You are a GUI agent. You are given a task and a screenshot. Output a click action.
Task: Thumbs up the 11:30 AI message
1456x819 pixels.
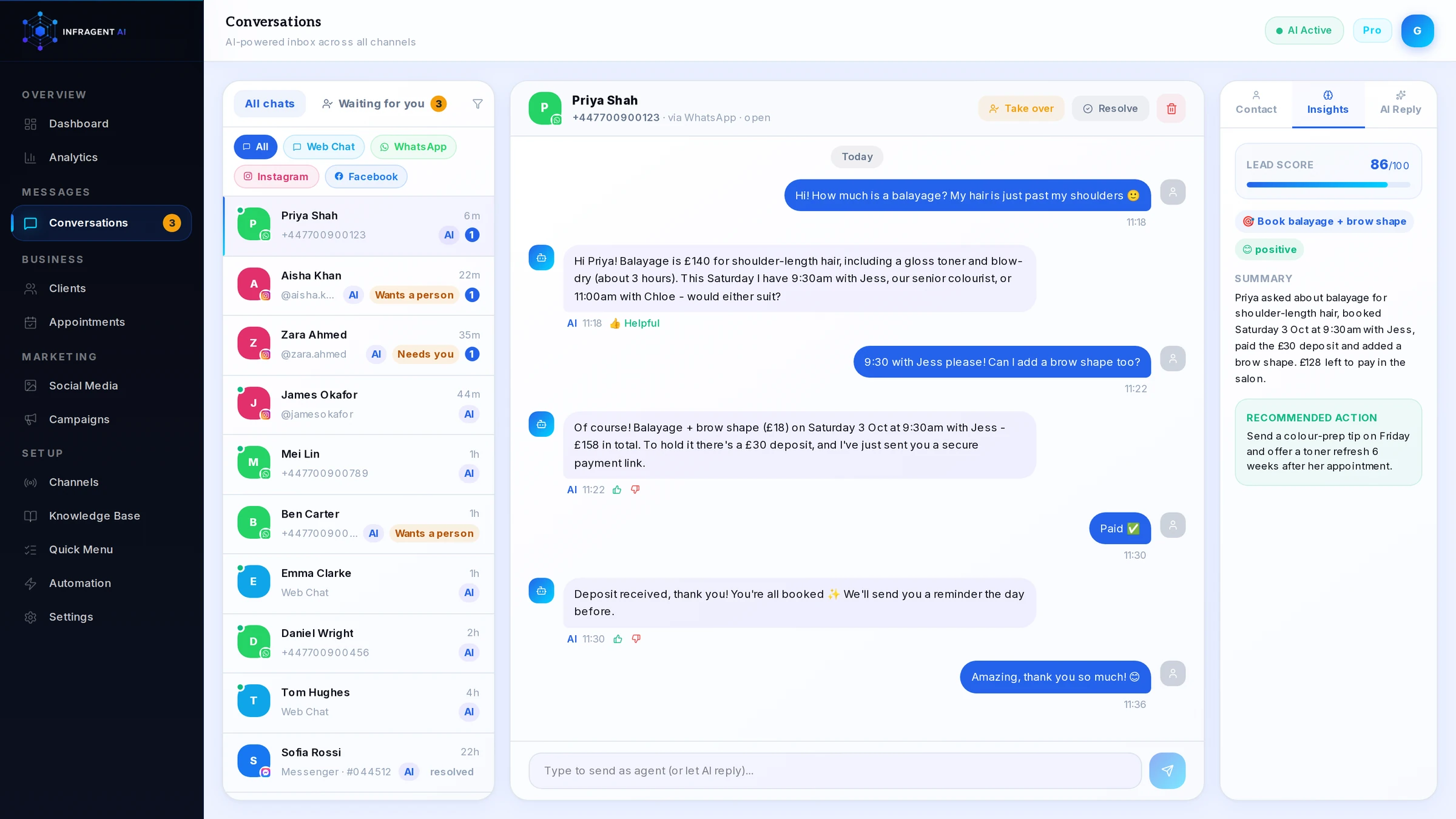(x=618, y=639)
